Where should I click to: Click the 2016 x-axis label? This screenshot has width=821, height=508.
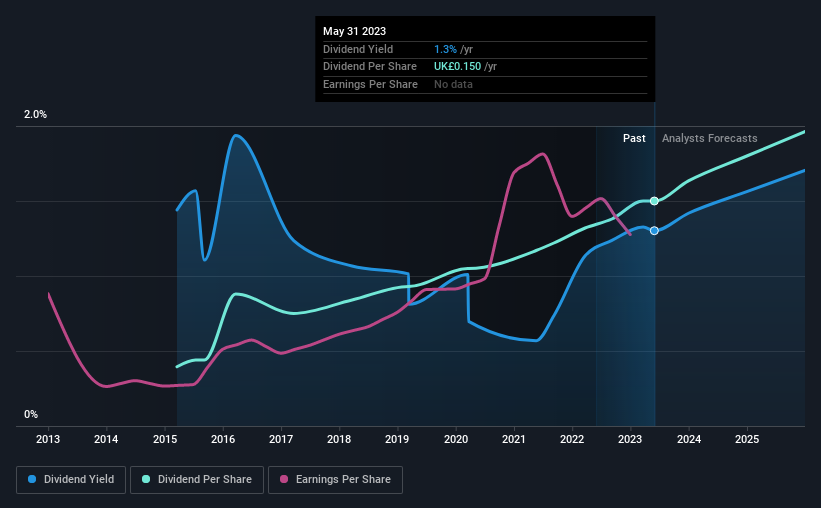223,439
